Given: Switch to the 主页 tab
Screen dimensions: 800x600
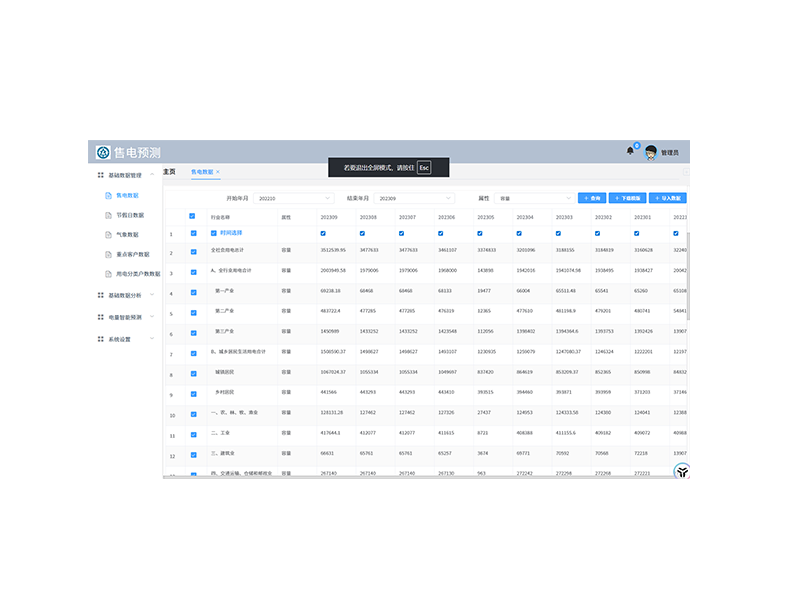Looking at the screenshot, I should [170, 172].
